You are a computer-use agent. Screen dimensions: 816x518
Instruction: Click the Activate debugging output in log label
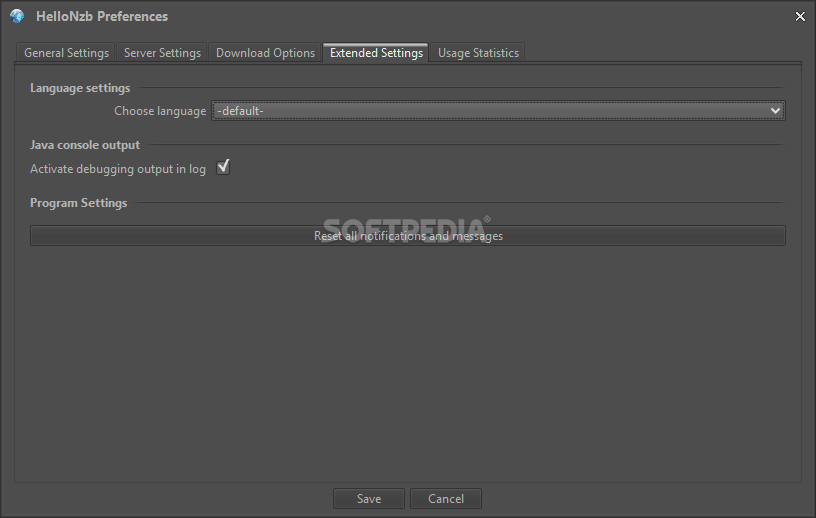click(x=118, y=169)
